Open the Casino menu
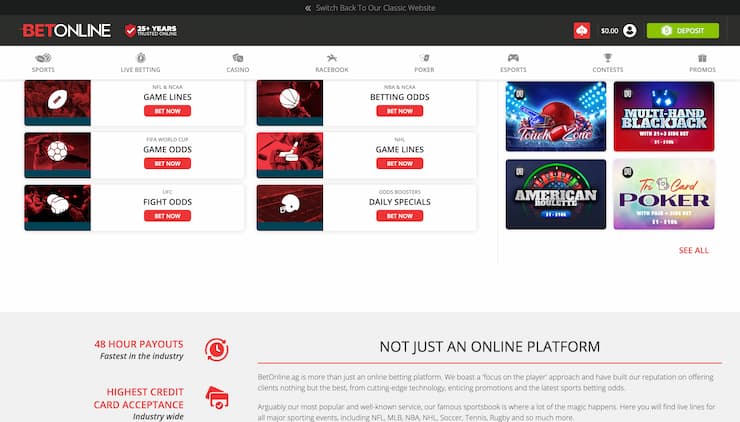 coord(237,63)
